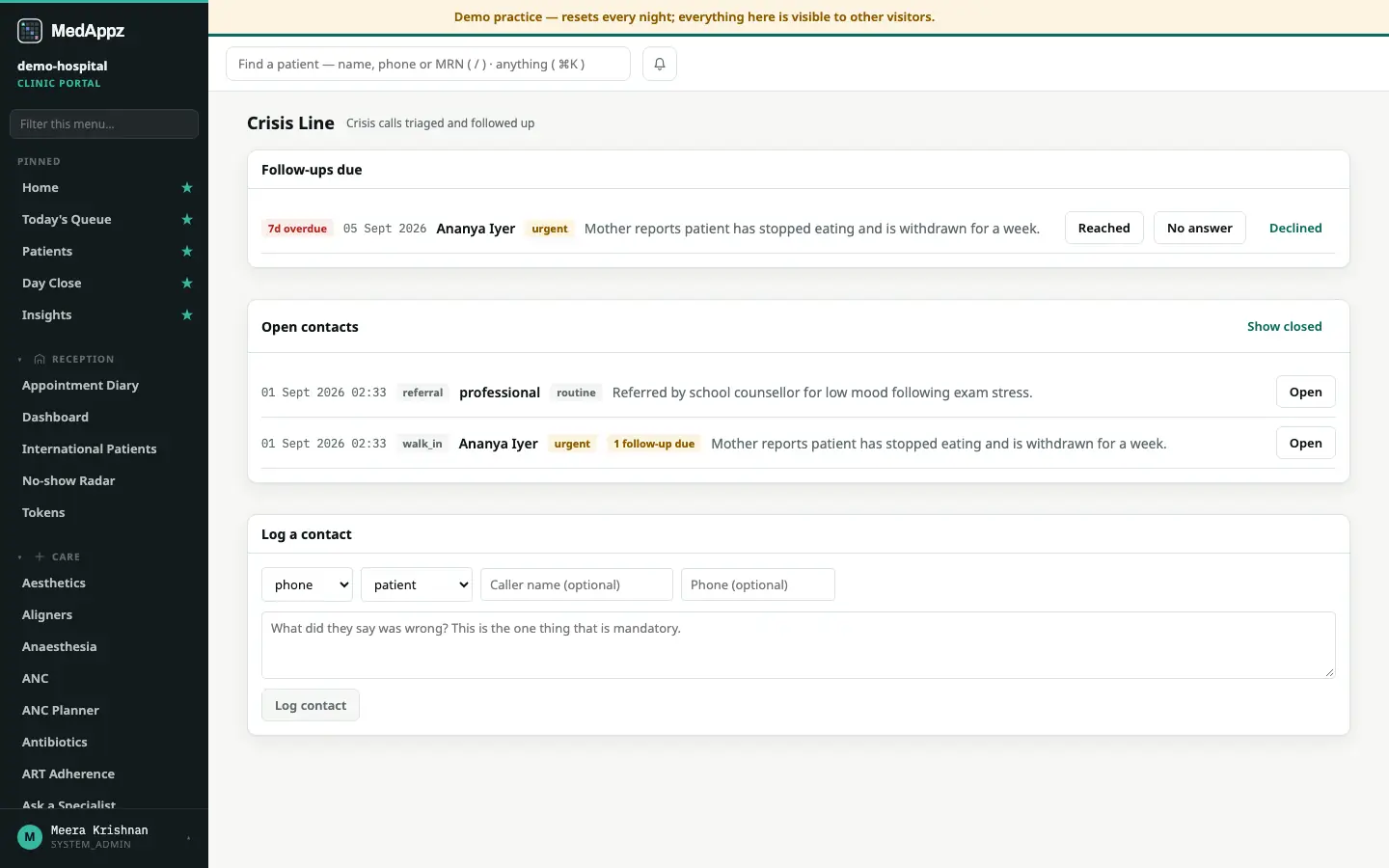This screenshot has height=868, width=1389.
Task: Open the Ananya Iyer walk_in contact
Action: (x=1306, y=444)
